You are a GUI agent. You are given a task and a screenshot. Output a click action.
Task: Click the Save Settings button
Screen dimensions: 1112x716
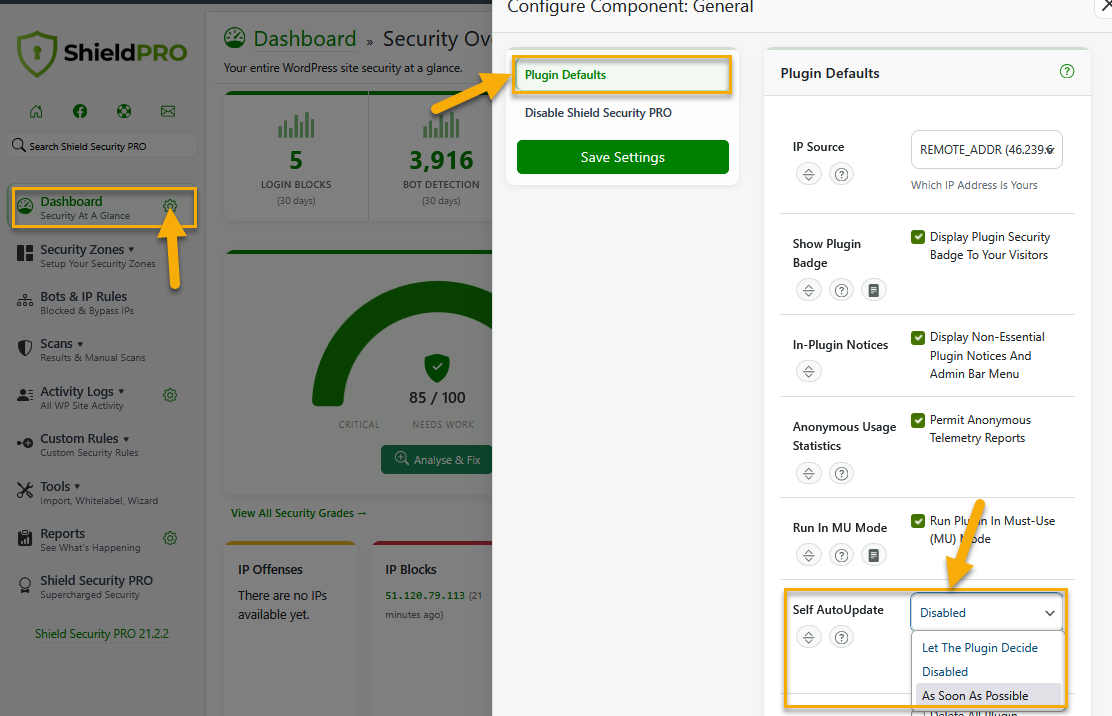[623, 157]
